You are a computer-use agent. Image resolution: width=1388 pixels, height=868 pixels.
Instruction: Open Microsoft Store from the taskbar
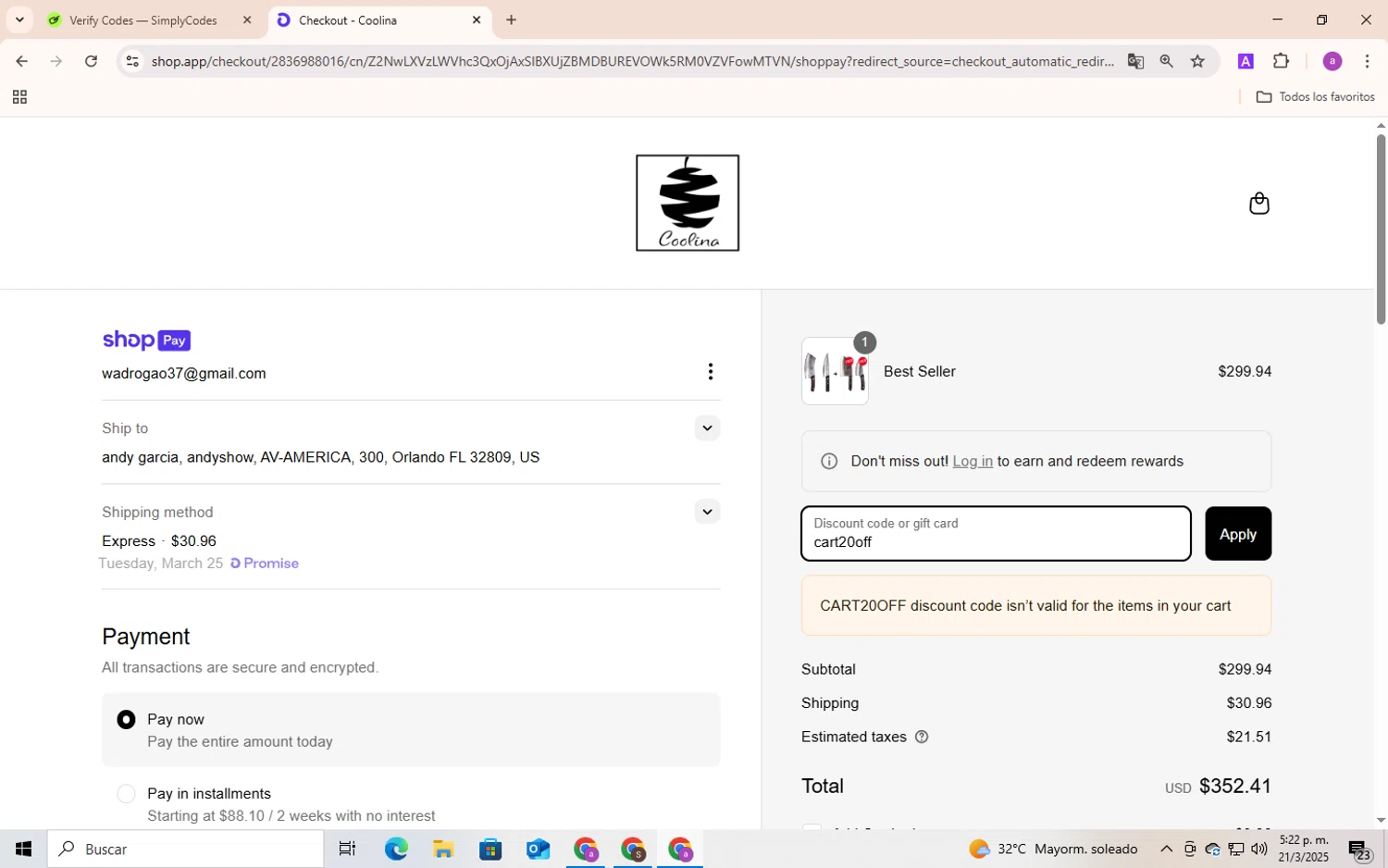(x=490, y=849)
